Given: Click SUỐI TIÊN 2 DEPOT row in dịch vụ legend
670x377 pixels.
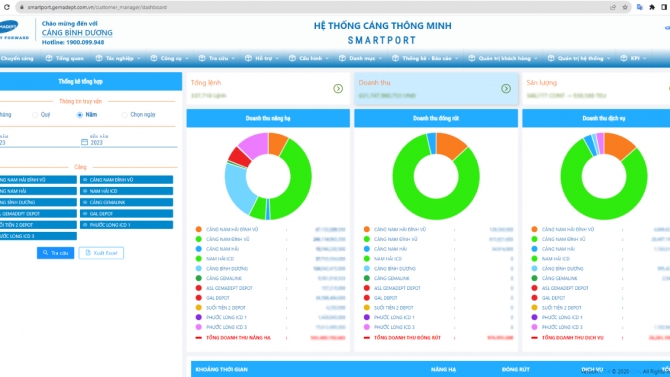Looking at the screenshot, I should pos(600,308).
